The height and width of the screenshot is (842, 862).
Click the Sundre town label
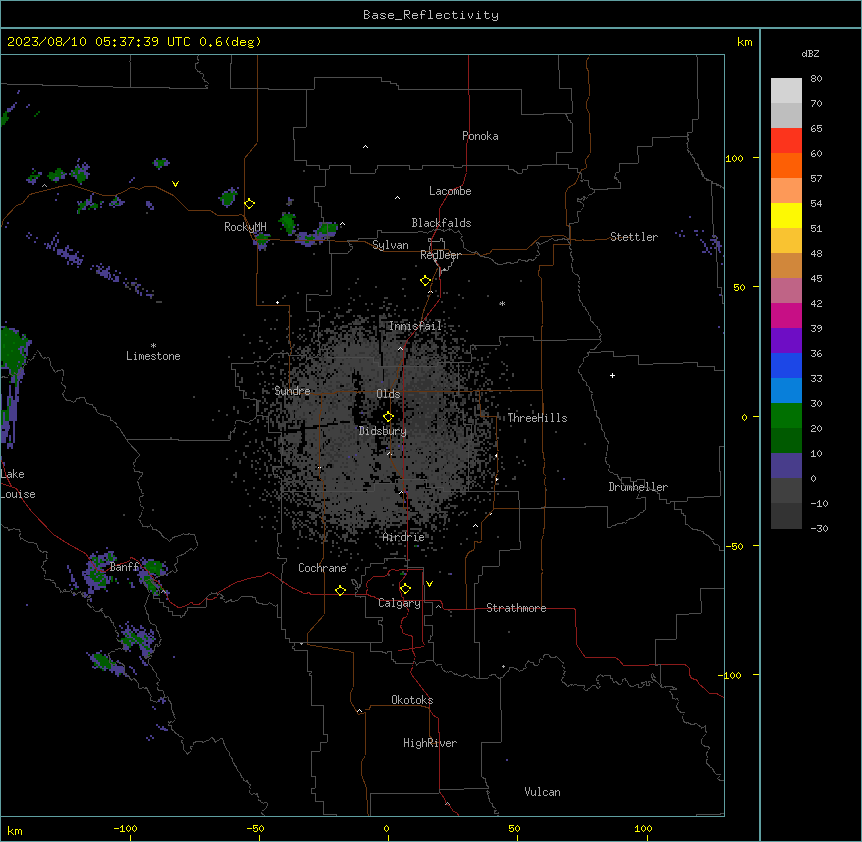(292, 391)
